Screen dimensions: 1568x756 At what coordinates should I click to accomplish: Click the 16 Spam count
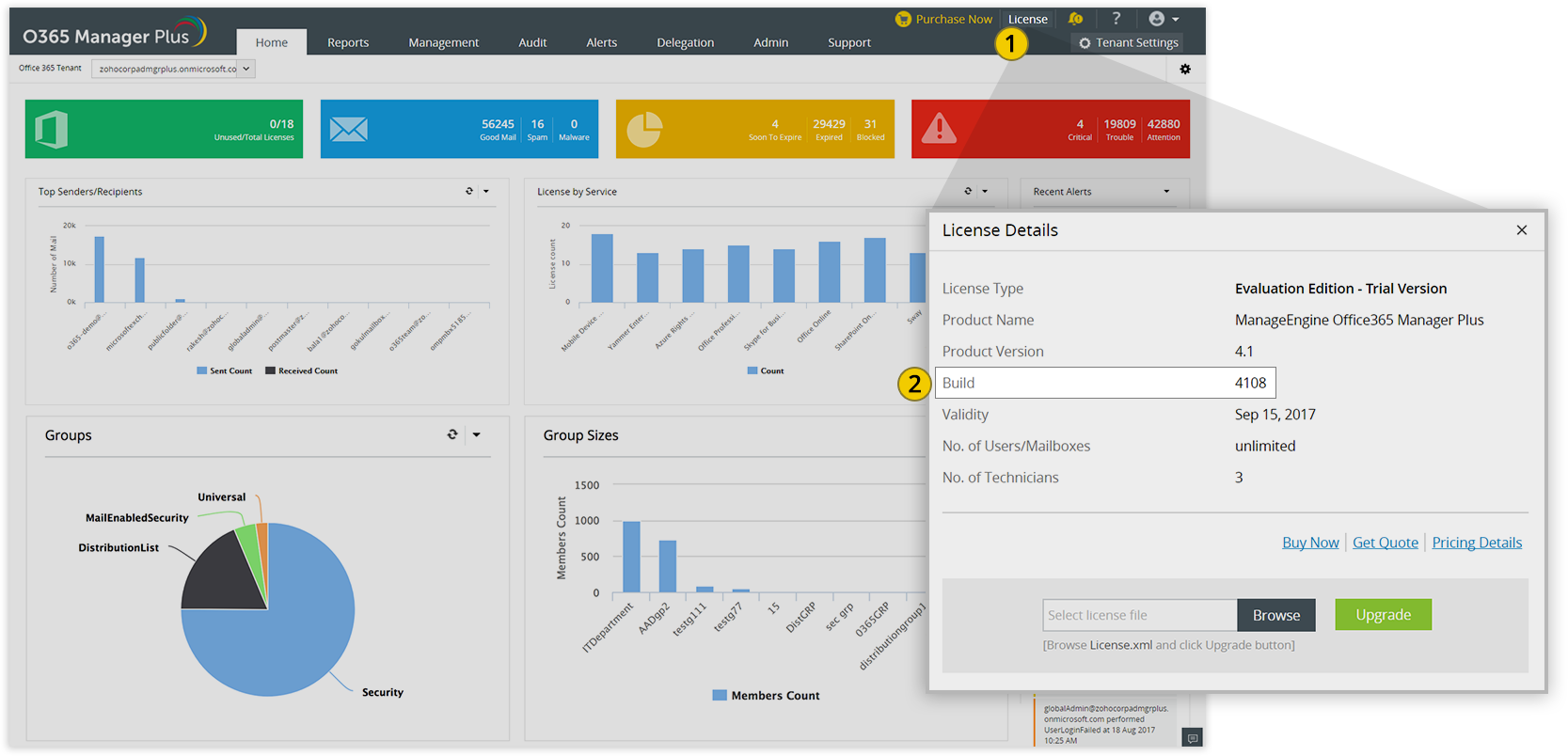(x=537, y=124)
